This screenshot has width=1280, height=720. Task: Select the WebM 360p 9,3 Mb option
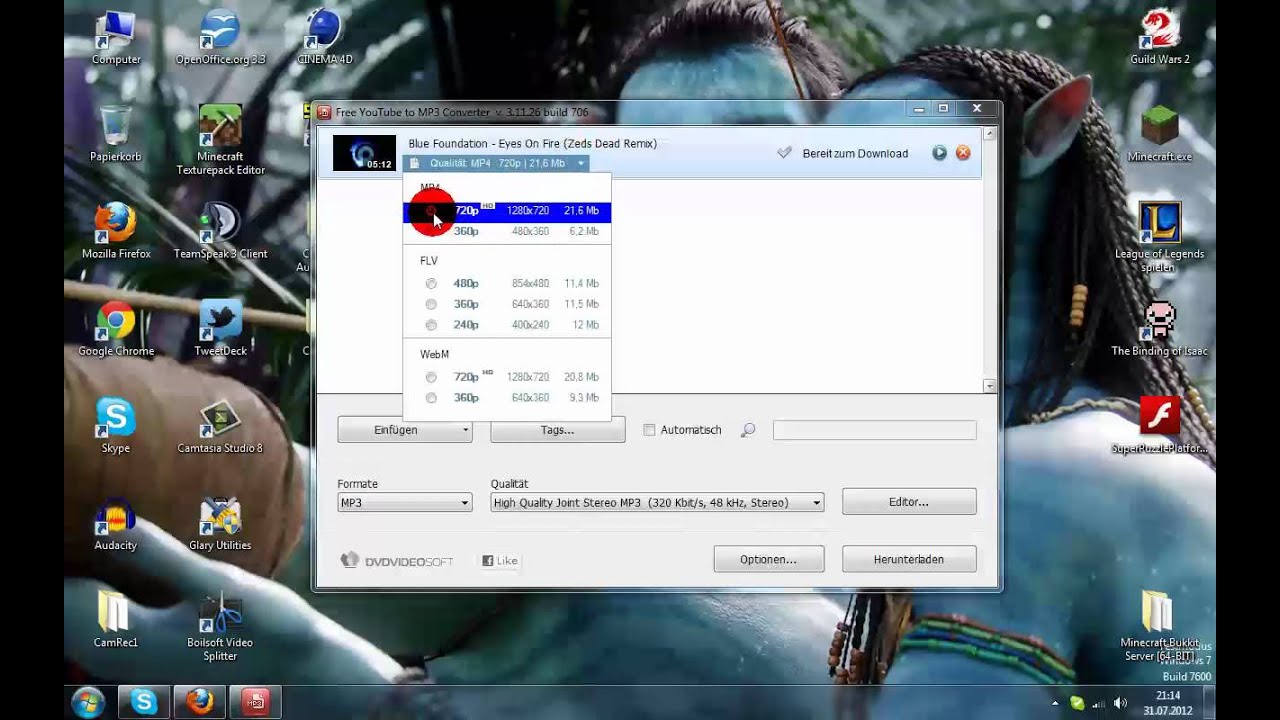click(x=507, y=398)
